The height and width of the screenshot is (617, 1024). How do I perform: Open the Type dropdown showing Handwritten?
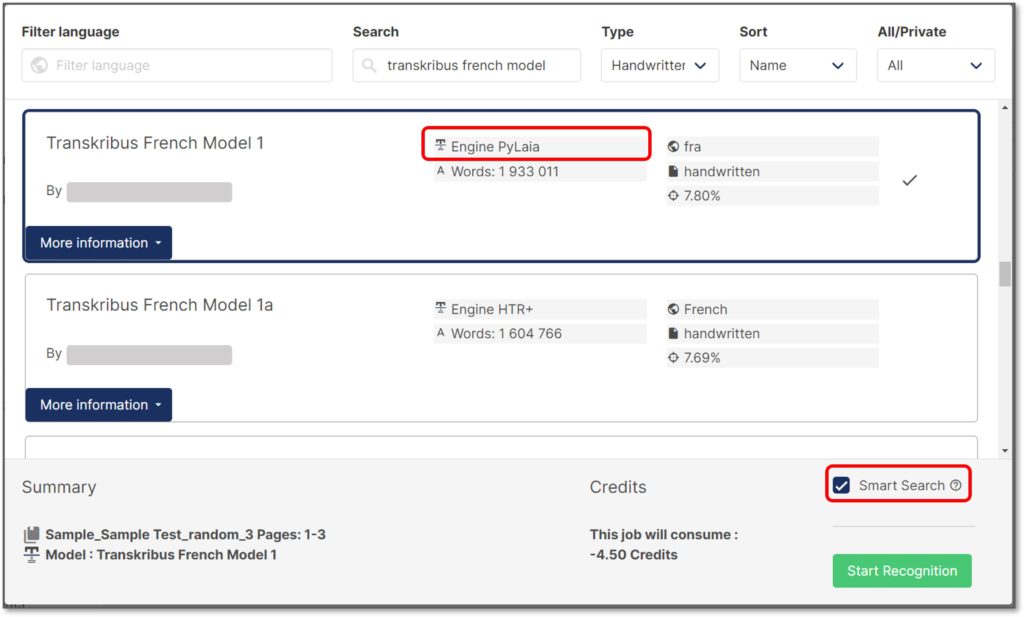pyautogui.click(x=660, y=65)
